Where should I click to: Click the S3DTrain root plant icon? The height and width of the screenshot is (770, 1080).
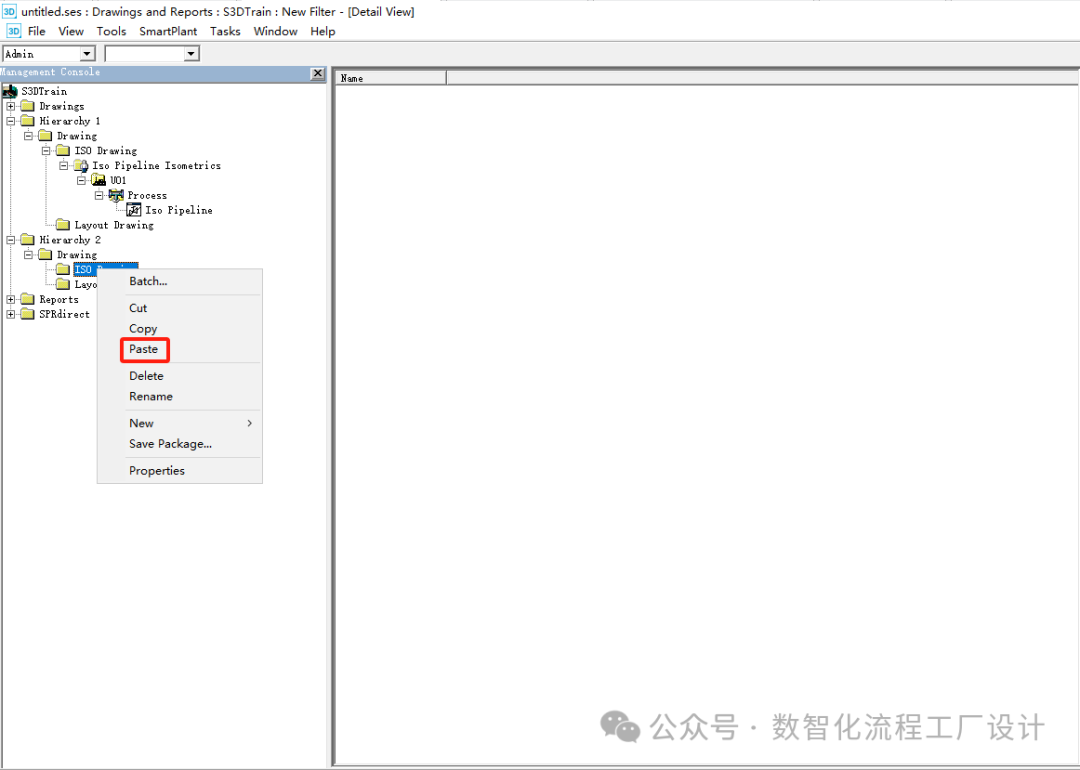pos(10,91)
